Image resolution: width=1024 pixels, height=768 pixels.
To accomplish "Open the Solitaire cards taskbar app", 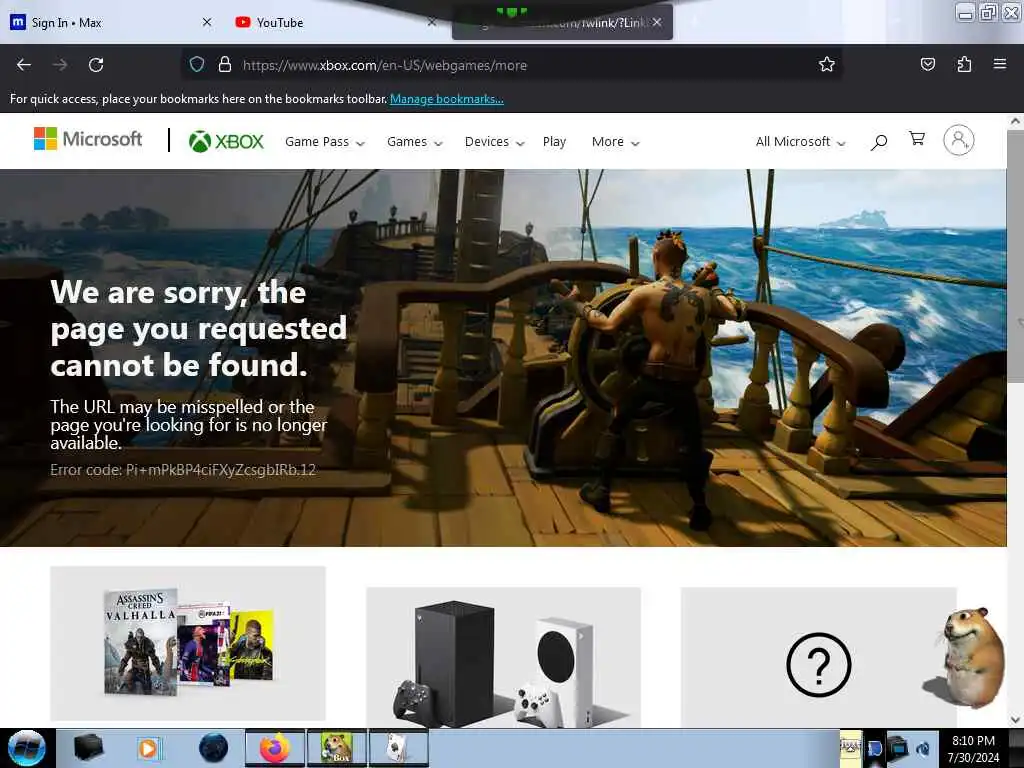I will click(398, 748).
